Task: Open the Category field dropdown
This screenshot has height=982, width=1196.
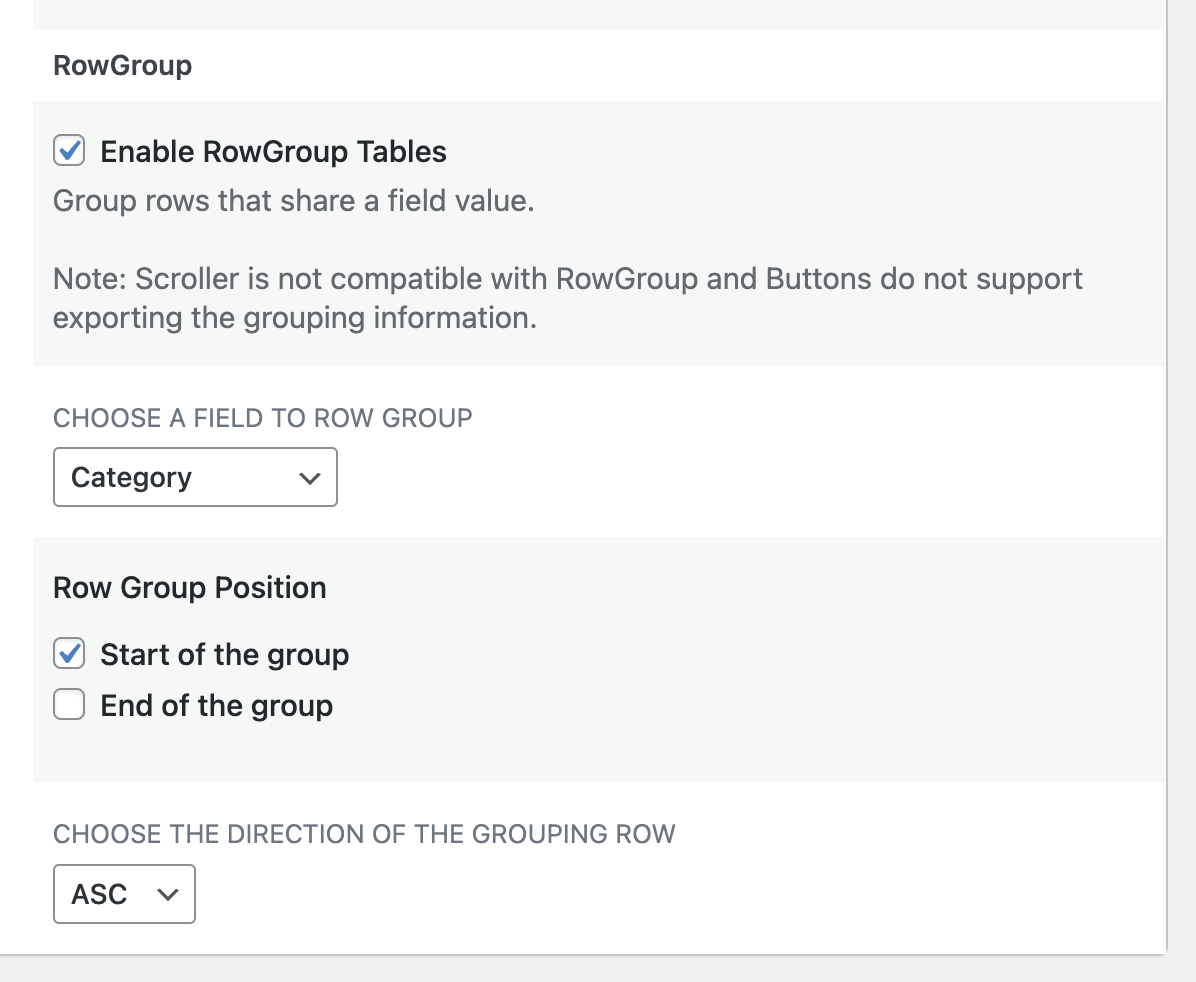Action: (195, 478)
